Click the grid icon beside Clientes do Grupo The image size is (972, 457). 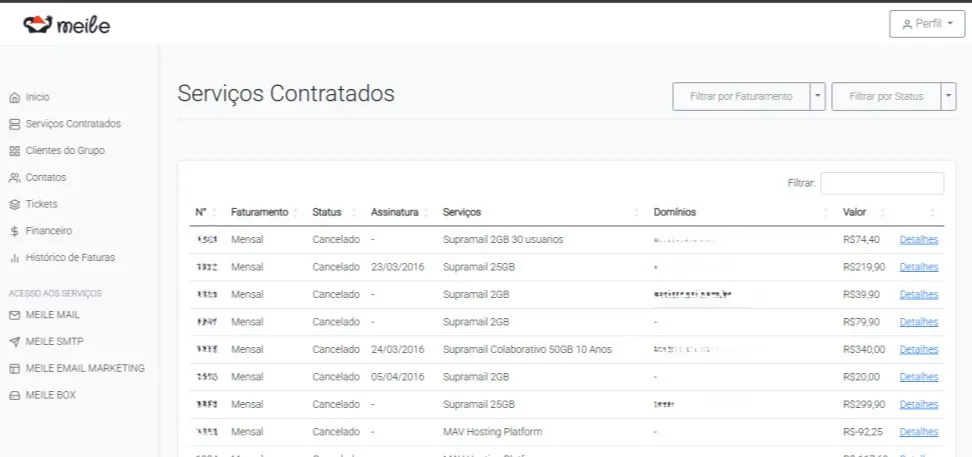pyautogui.click(x=15, y=151)
